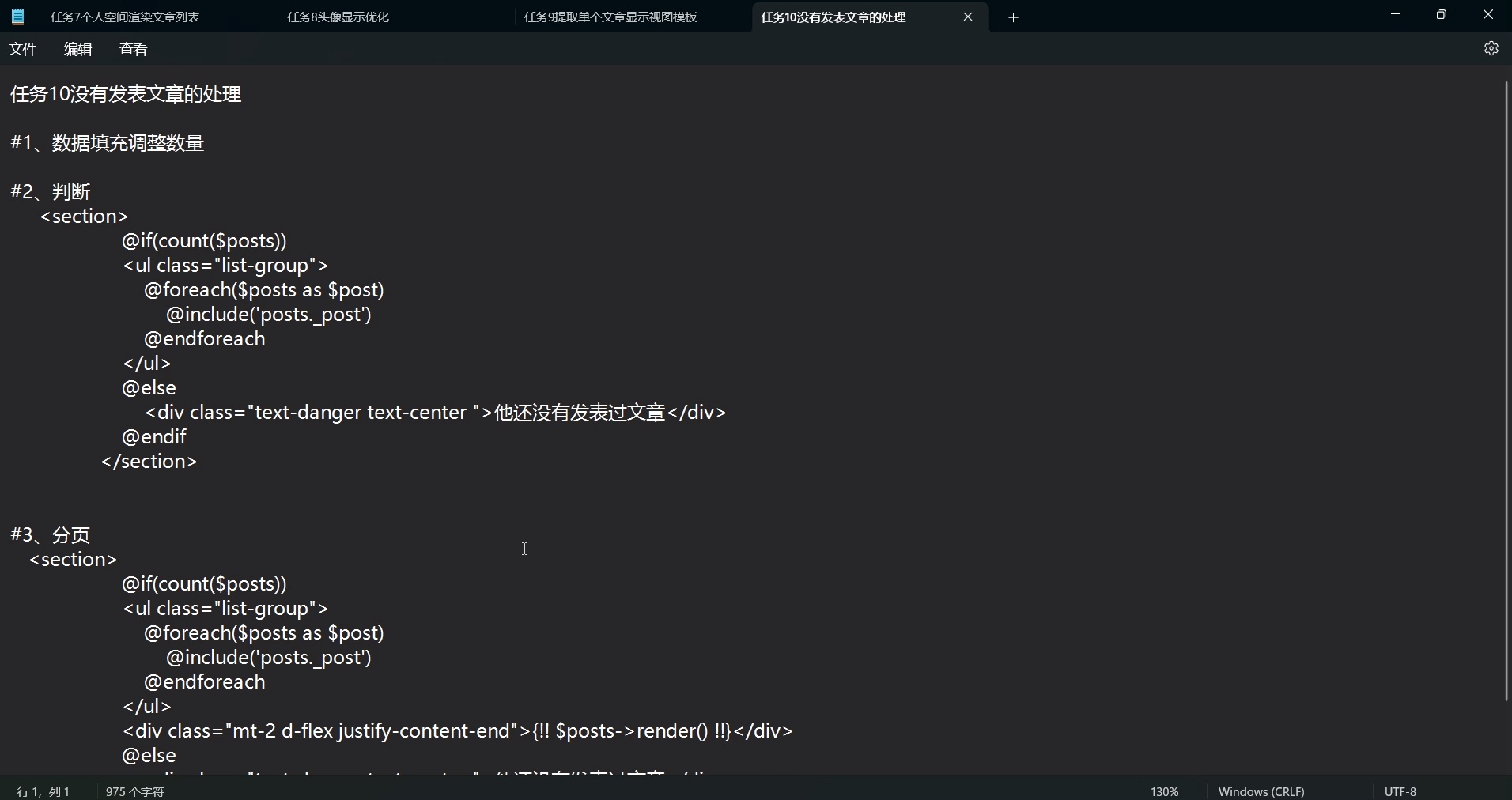
Task: Click inside the text editing area
Action: [x=525, y=549]
